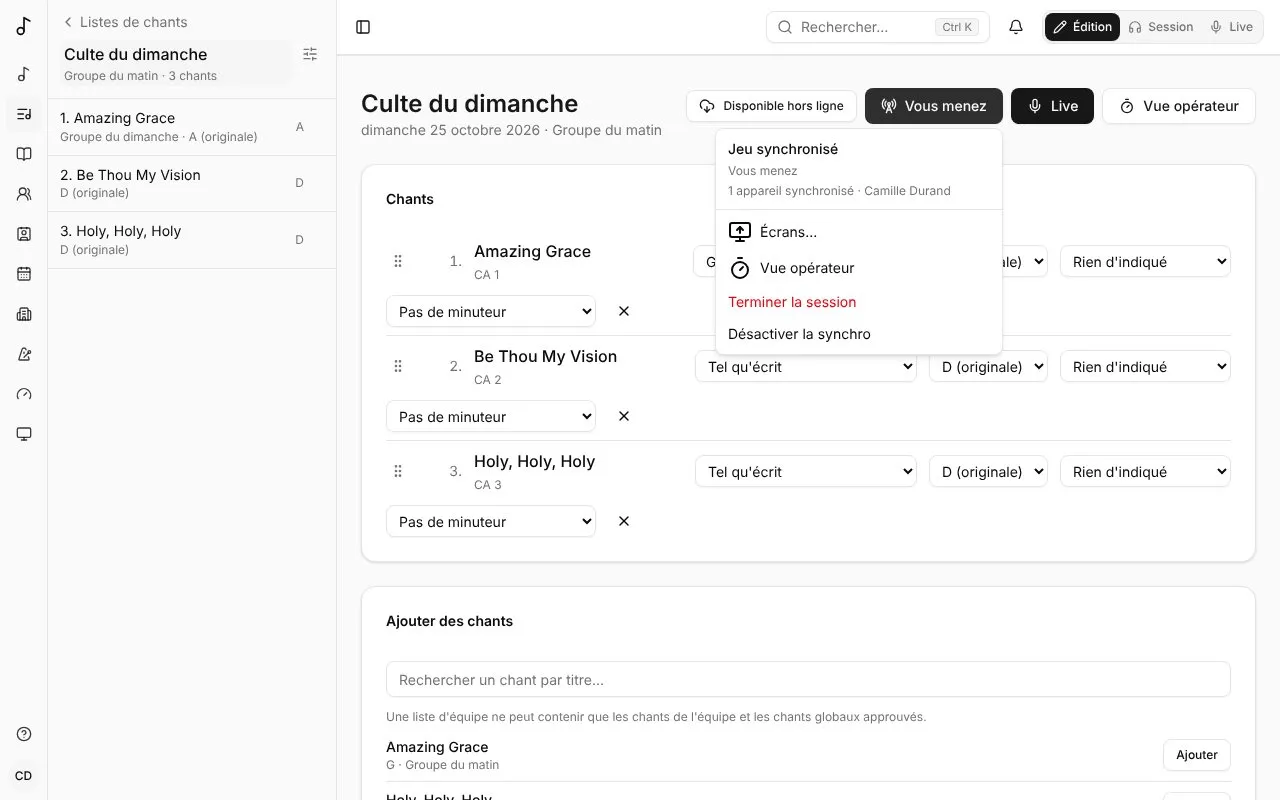
Task: Remove Be Thou My Vision with X icon
Action: pyautogui.click(x=624, y=416)
